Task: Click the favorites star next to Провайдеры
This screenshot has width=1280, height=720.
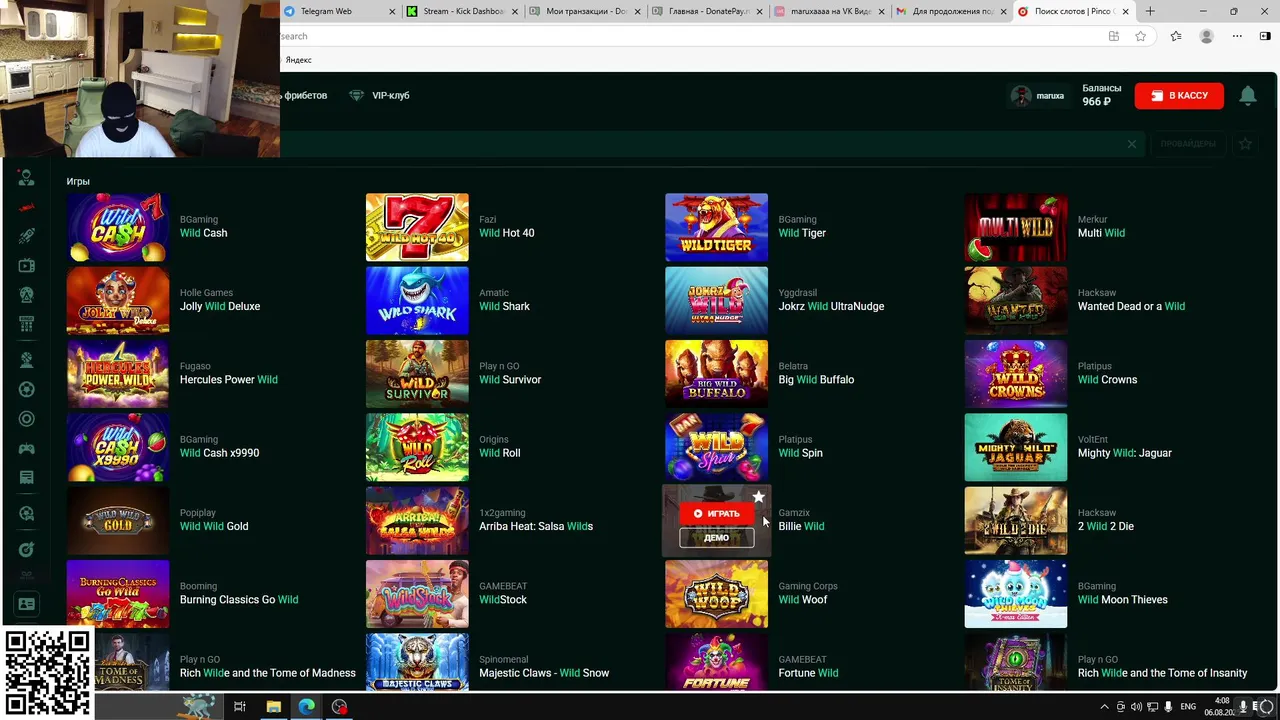Action: 1245,144
